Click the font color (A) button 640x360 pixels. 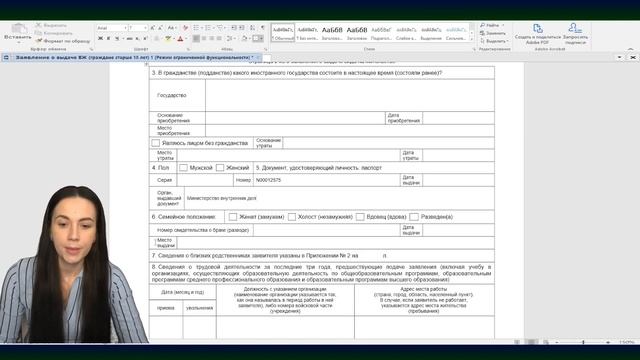[180, 38]
